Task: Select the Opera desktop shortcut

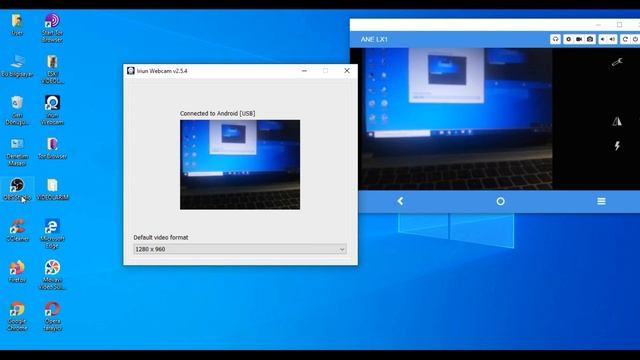Action: coord(52,316)
